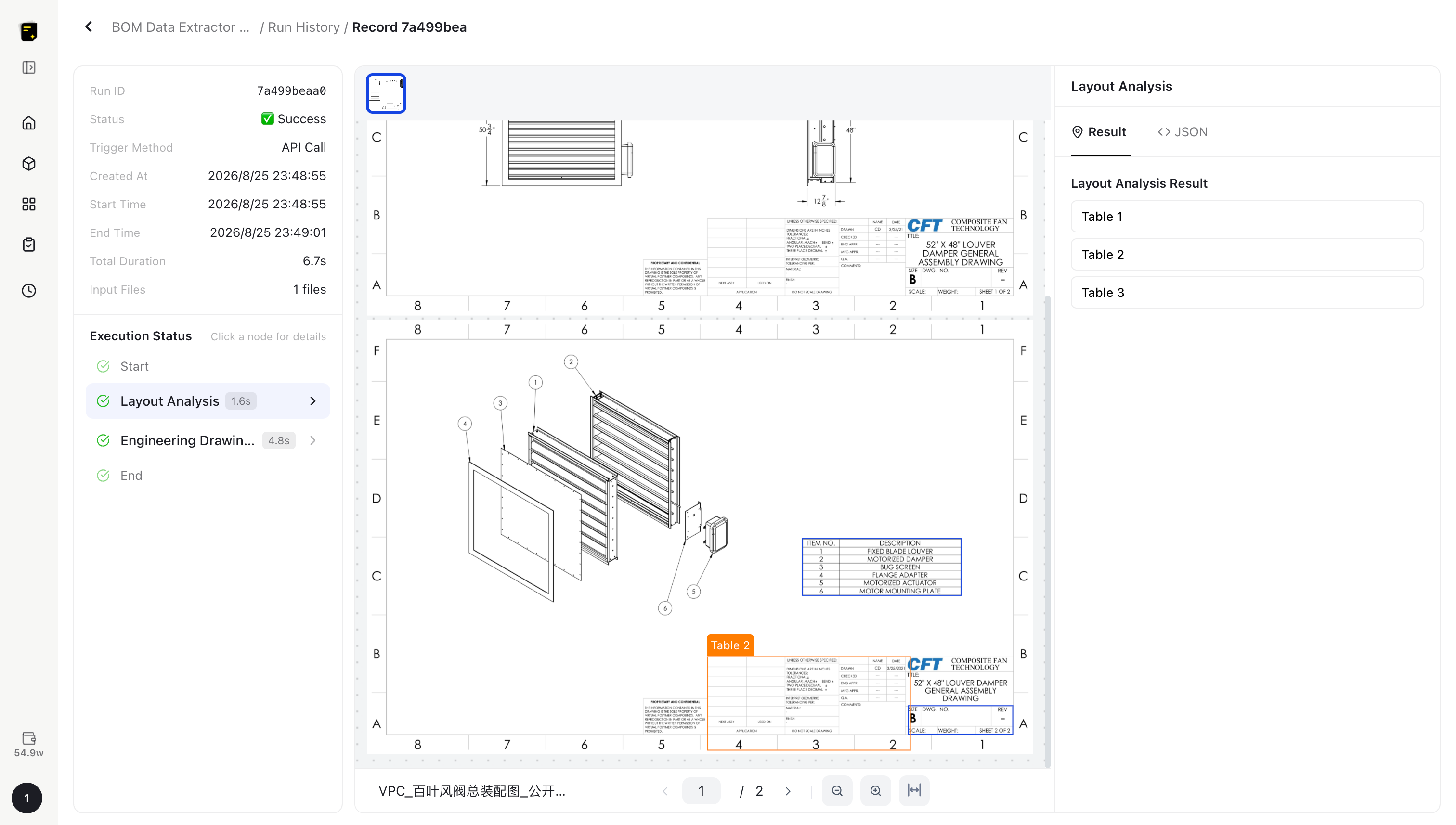Viewport: 1456px width, 825px height.
Task: Select Table 3 in results
Action: point(1247,292)
